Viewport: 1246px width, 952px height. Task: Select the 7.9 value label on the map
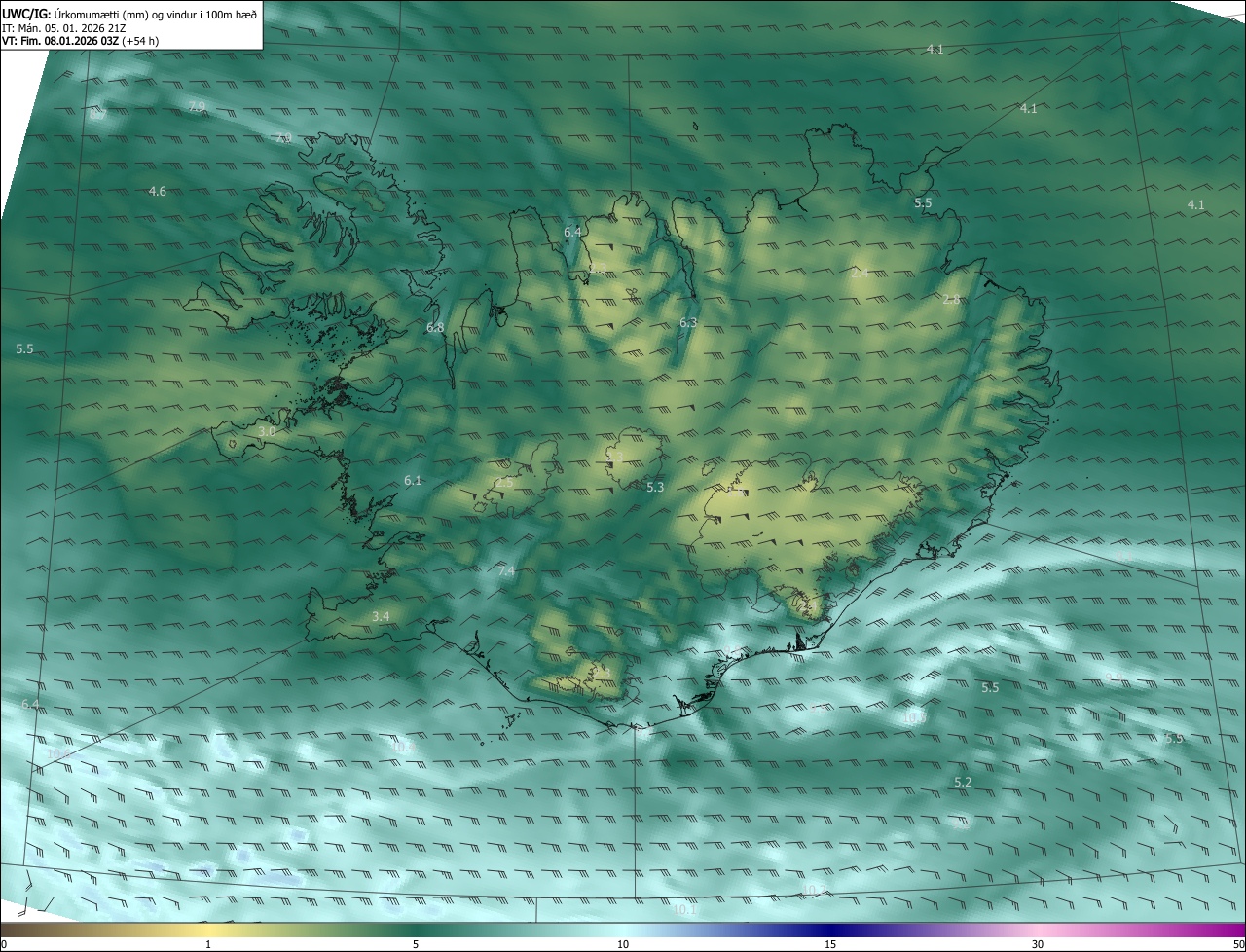click(197, 107)
